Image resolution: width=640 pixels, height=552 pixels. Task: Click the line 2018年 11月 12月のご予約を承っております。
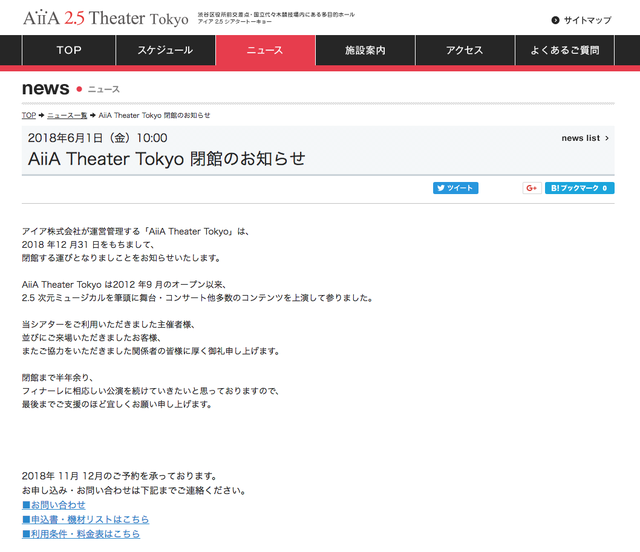pyautogui.click(x=120, y=476)
